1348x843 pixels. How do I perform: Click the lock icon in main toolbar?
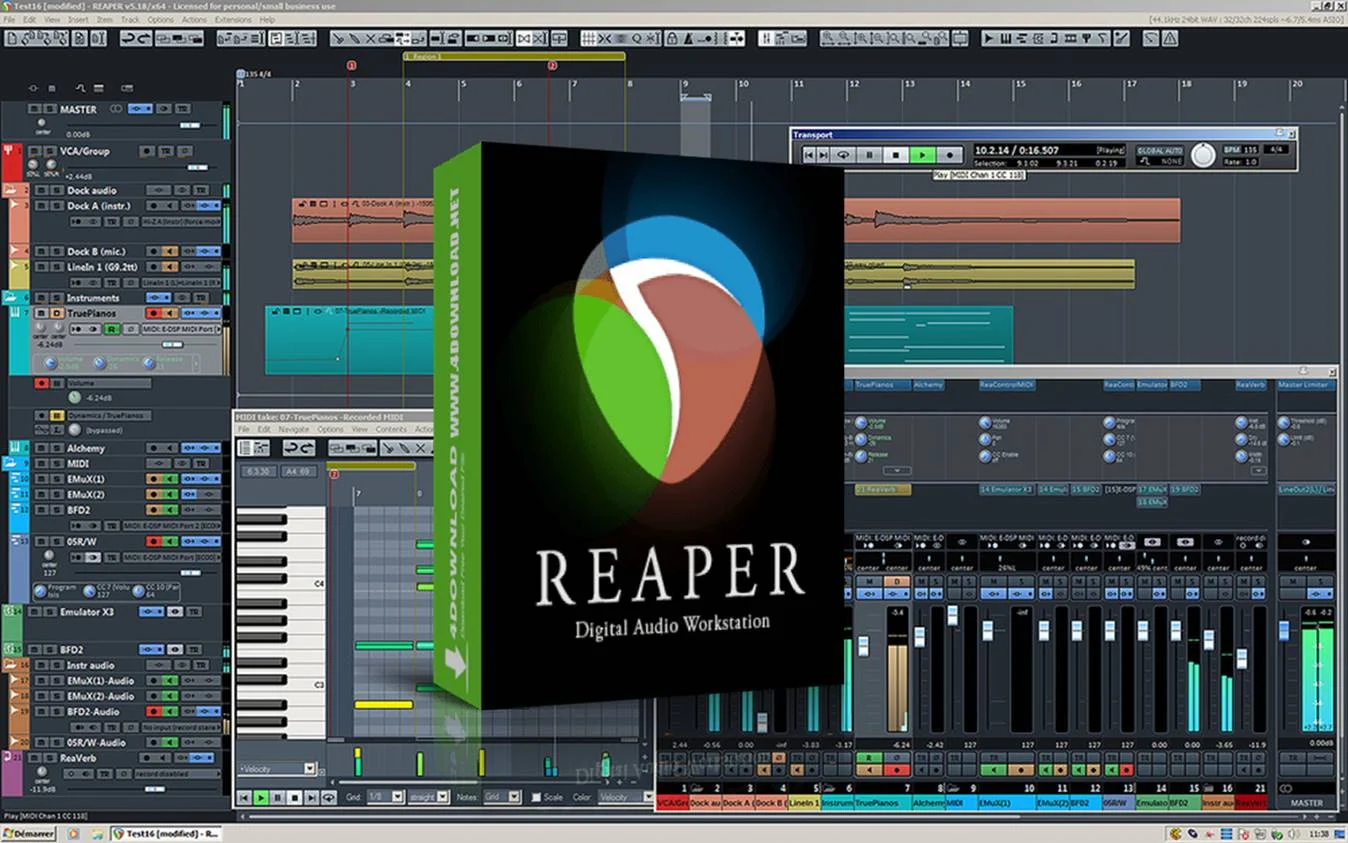tap(673, 38)
